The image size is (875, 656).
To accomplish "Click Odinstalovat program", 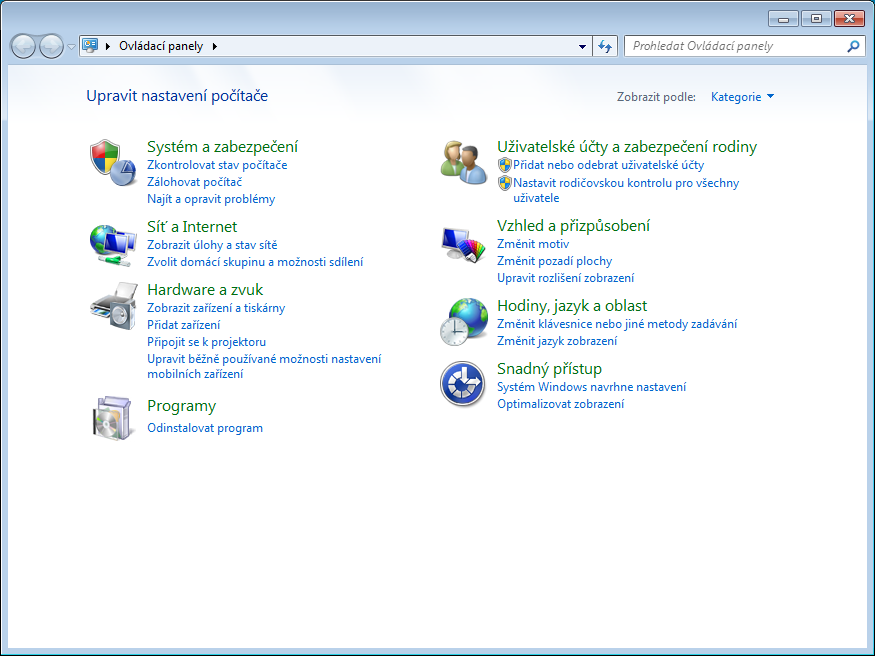I will coord(205,428).
